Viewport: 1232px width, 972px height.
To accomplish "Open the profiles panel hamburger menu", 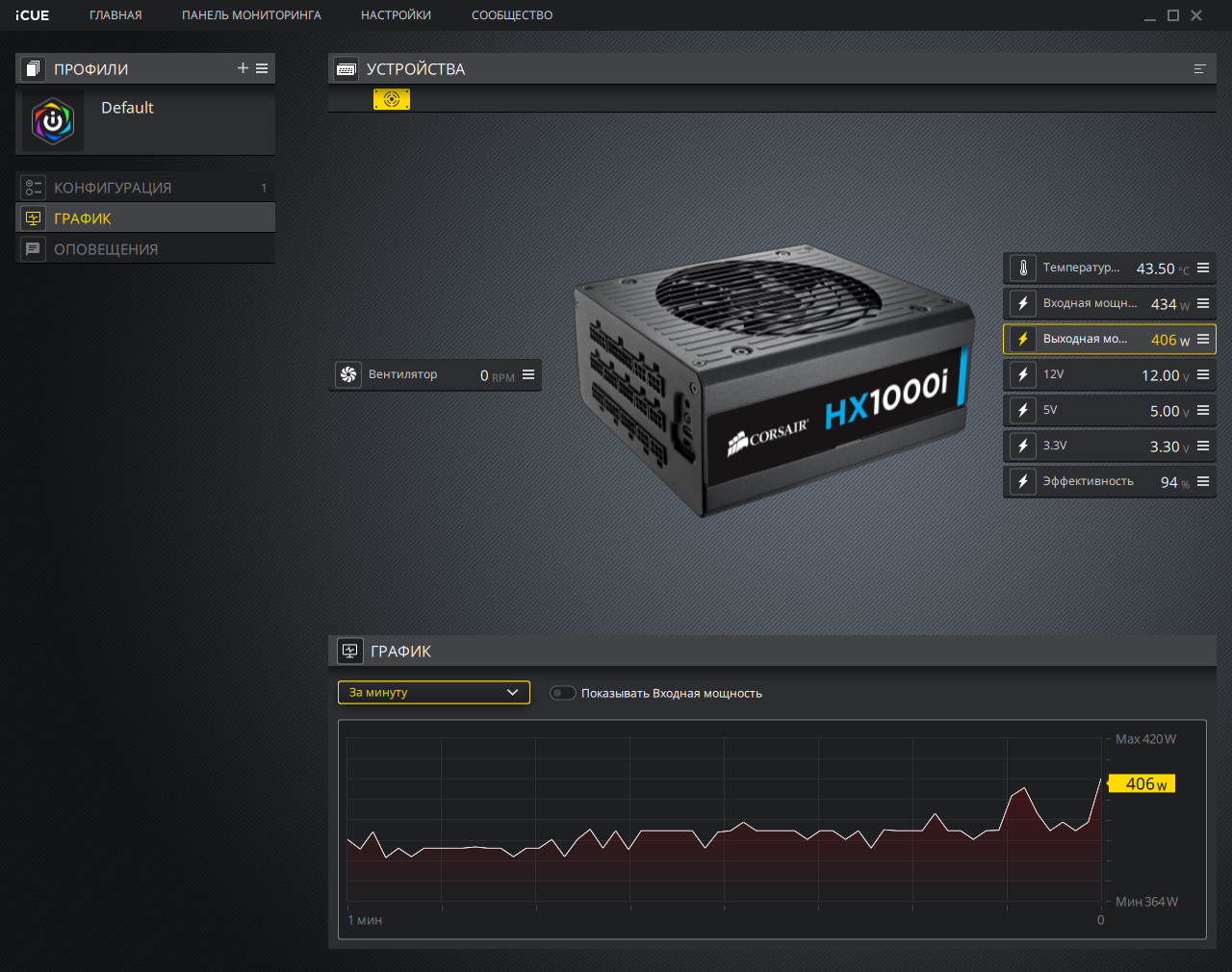I will pyautogui.click(x=262, y=68).
